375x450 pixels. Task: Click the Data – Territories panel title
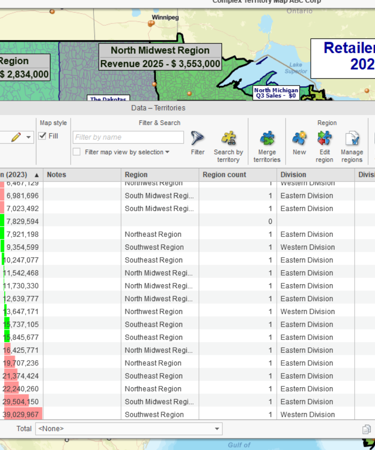(158, 108)
